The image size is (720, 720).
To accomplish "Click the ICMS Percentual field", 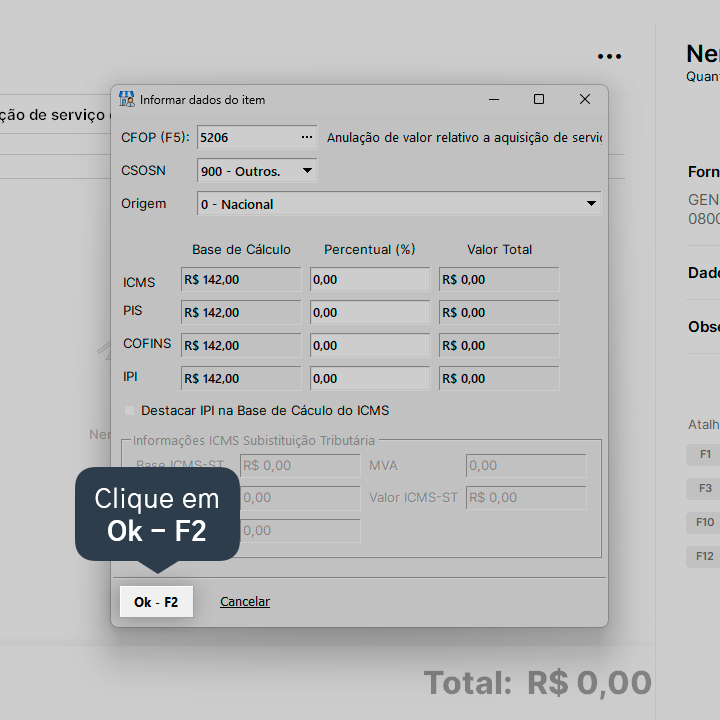I will click(370, 279).
